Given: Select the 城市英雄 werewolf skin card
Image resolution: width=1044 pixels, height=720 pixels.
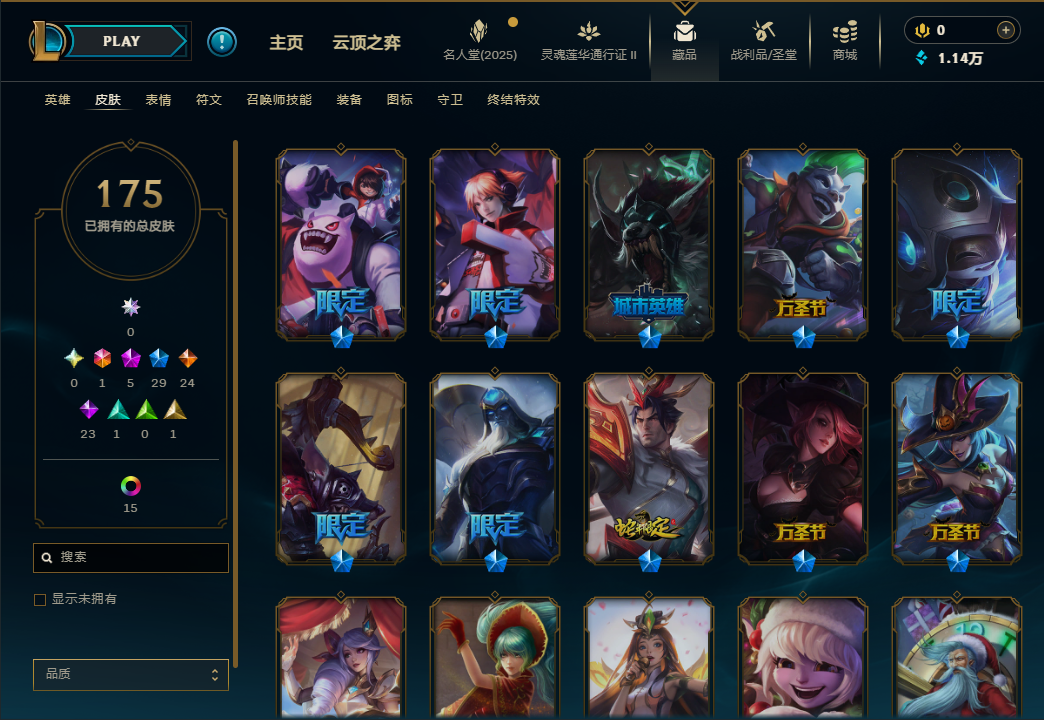Looking at the screenshot, I should [649, 245].
